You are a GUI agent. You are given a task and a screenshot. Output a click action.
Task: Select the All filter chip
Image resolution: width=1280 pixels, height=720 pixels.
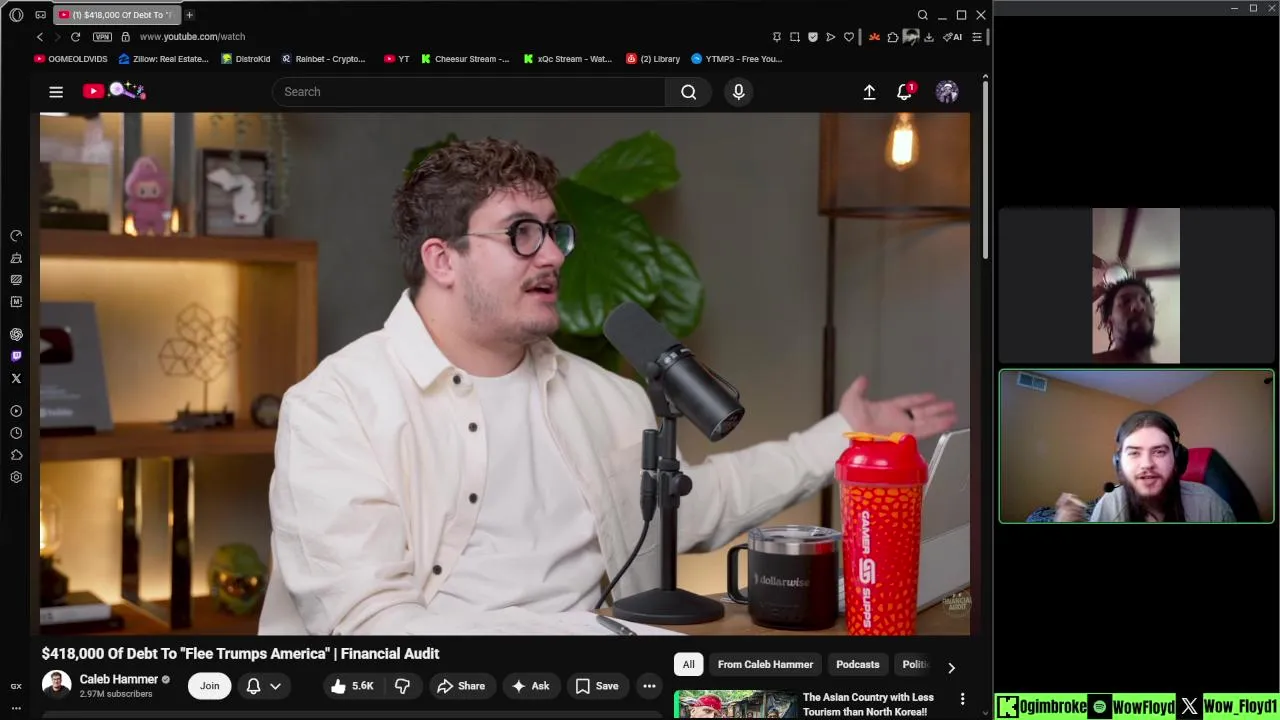click(x=688, y=664)
